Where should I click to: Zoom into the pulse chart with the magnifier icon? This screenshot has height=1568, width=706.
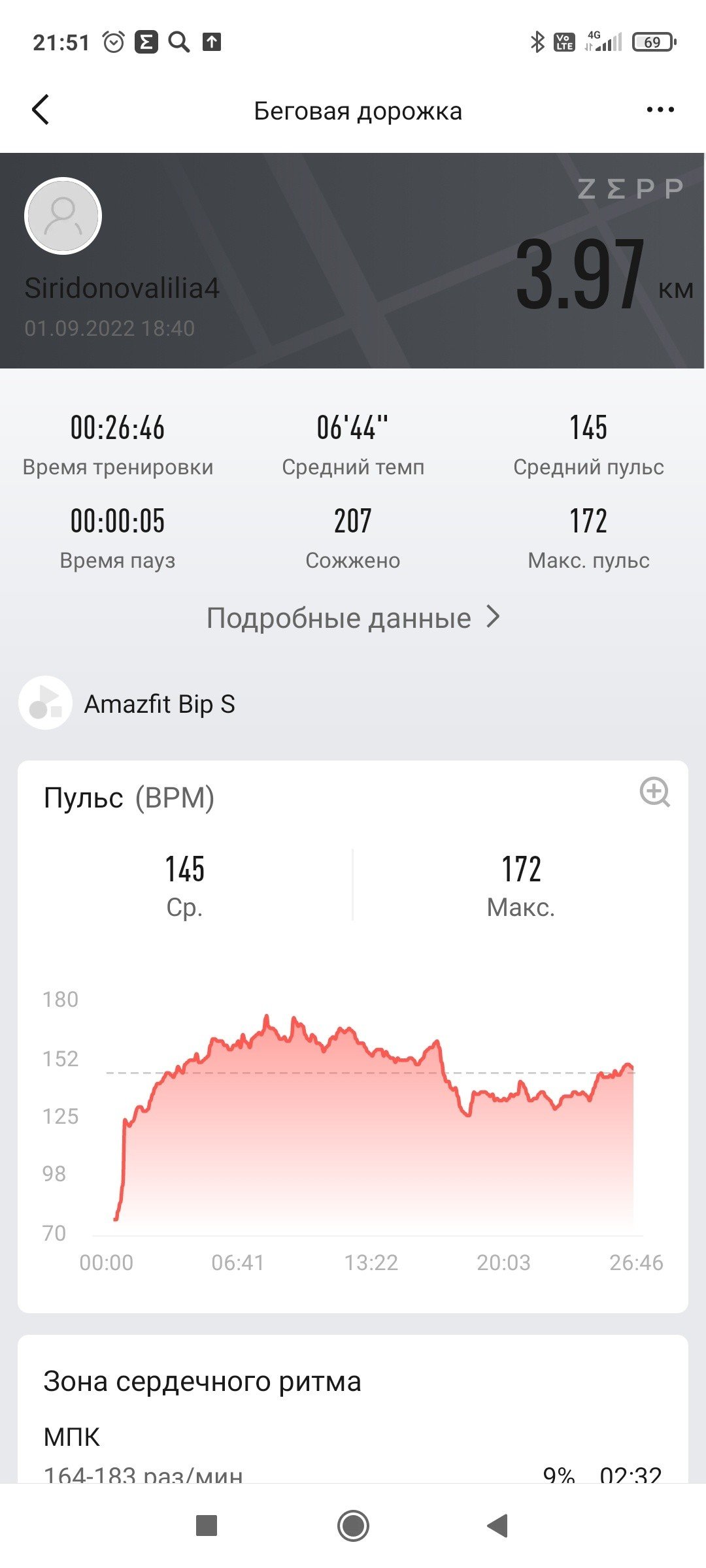coord(654,792)
